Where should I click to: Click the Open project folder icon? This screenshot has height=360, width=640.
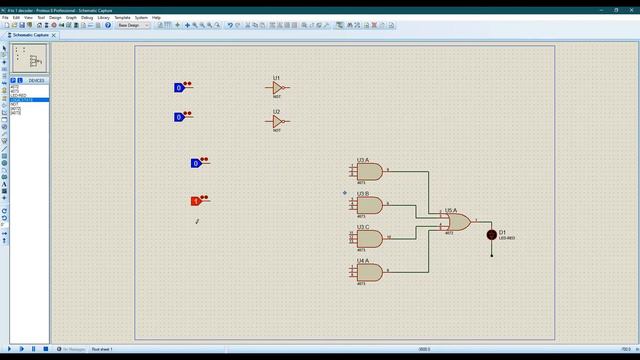14,25
